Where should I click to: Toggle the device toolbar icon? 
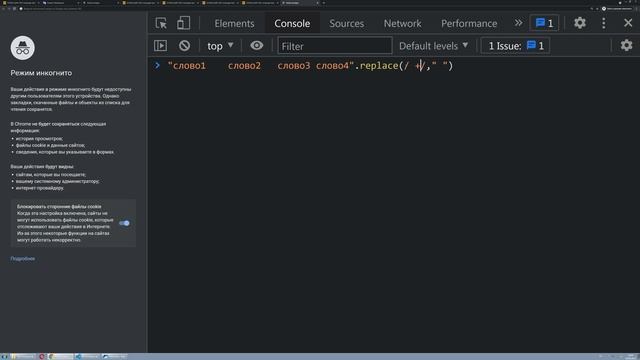(x=183, y=23)
